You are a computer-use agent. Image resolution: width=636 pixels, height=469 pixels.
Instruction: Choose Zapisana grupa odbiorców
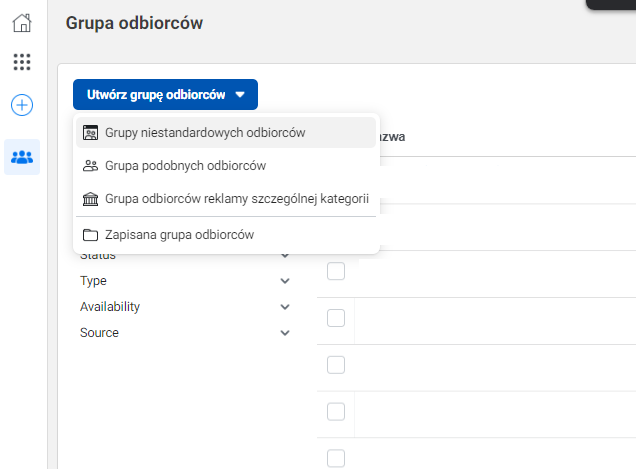pyautogui.click(x=226, y=234)
